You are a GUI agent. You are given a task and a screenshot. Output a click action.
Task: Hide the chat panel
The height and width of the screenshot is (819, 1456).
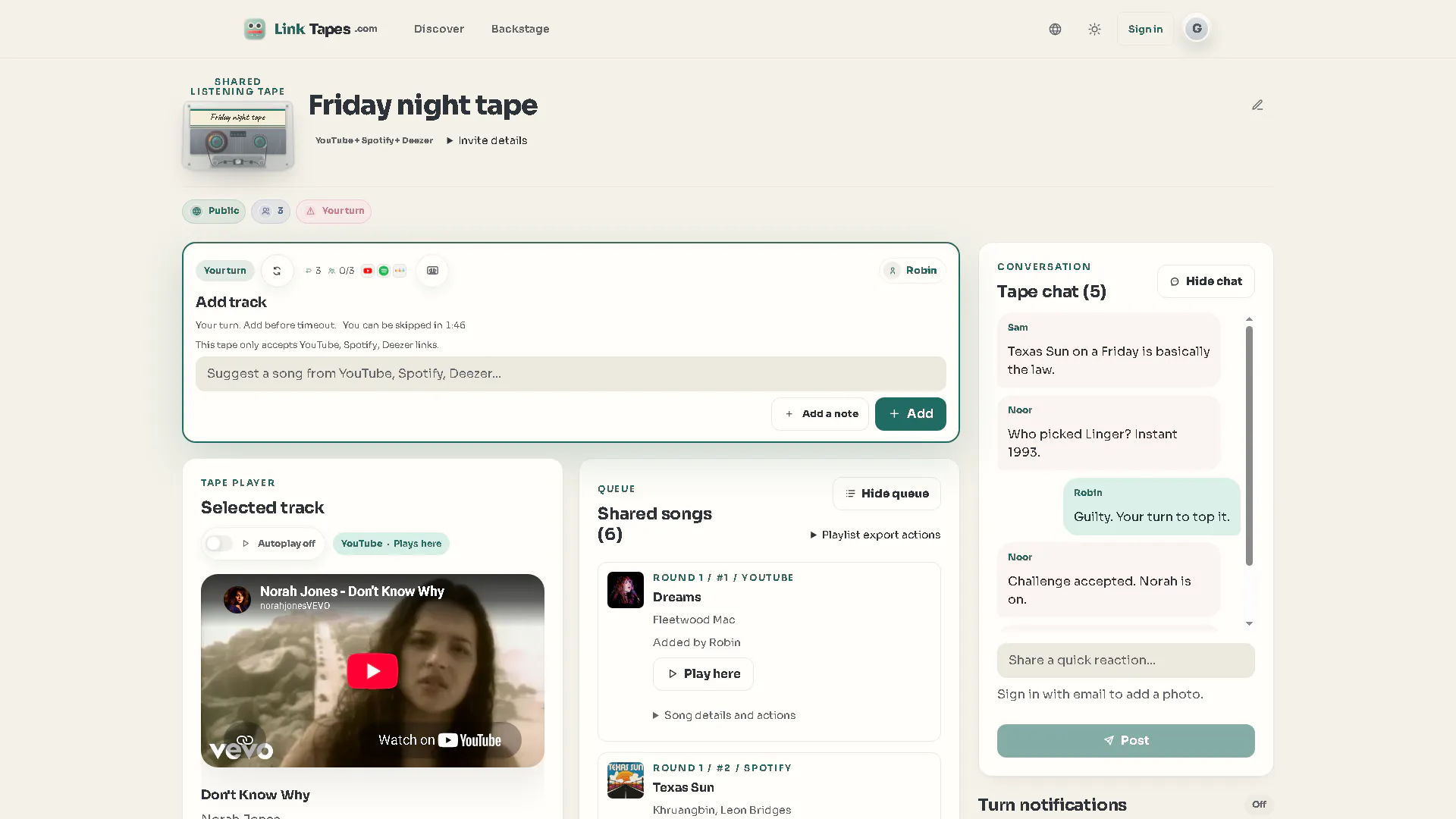pyautogui.click(x=1206, y=281)
